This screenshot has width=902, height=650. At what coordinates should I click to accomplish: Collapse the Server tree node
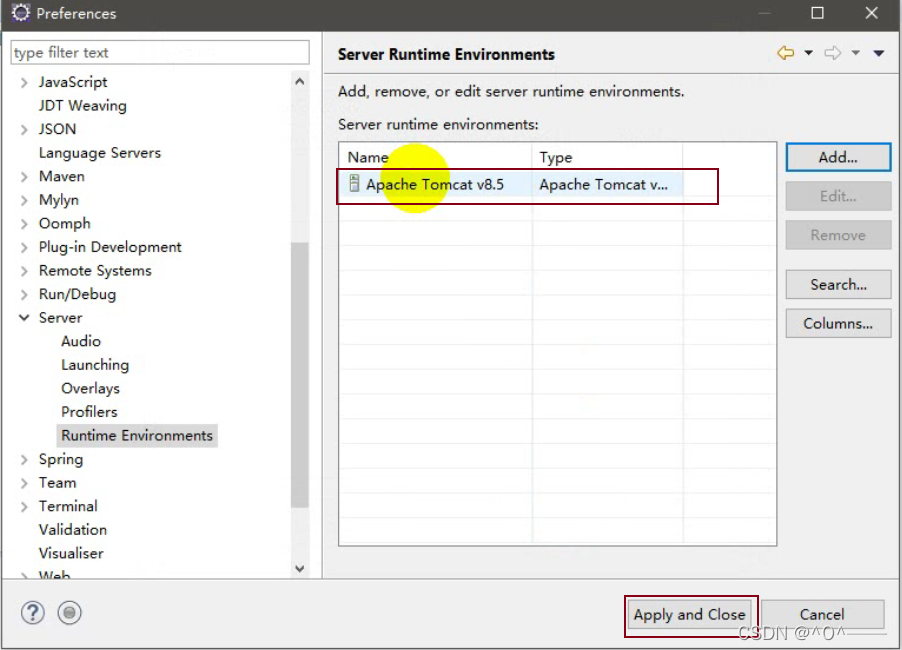click(x=24, y=318)
